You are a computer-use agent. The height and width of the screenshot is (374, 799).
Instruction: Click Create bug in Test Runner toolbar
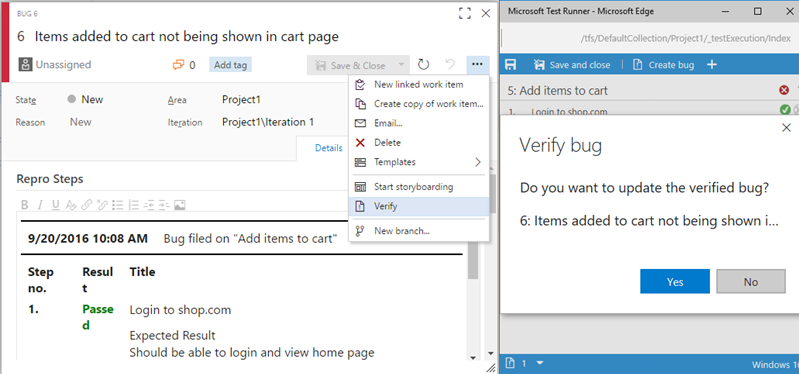[x=663, y=65]
